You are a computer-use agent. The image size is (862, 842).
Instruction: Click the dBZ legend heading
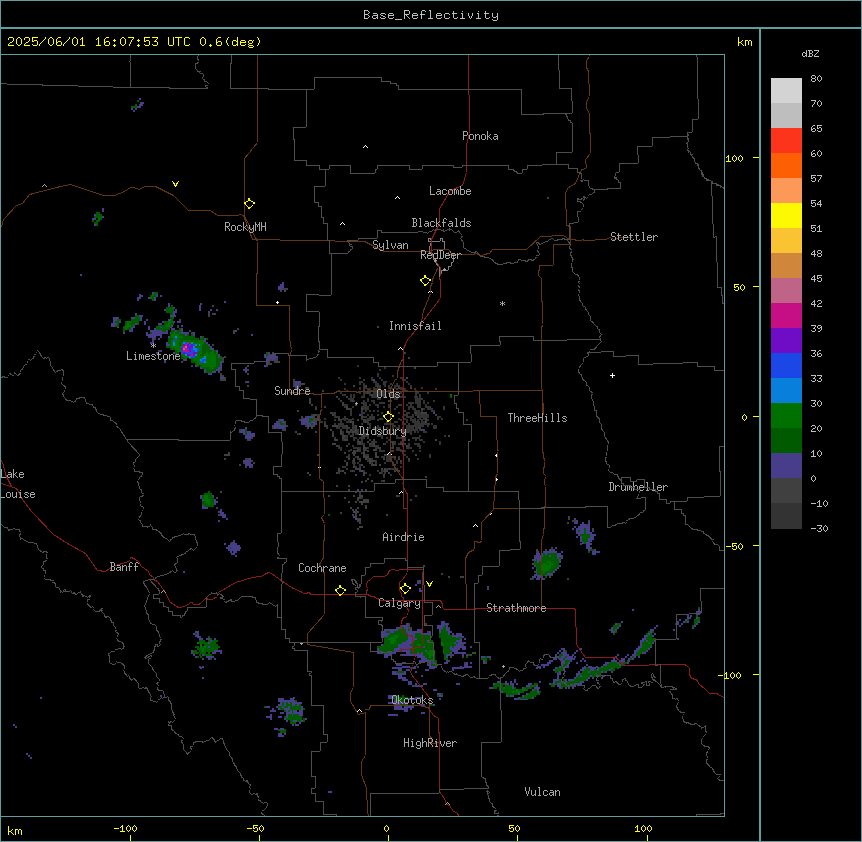tap(810, 53)
